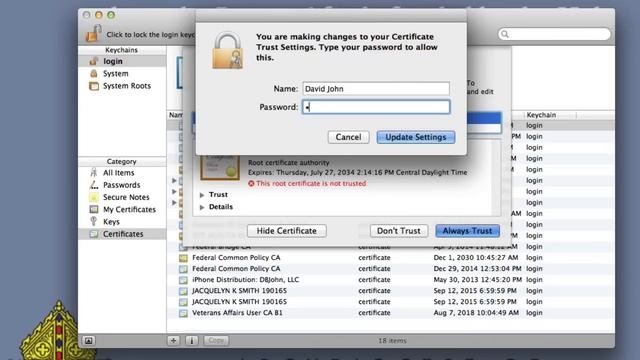This screenshot has height=360, width=640.
Task: Select the System keychain
Action: pos(122,73)
